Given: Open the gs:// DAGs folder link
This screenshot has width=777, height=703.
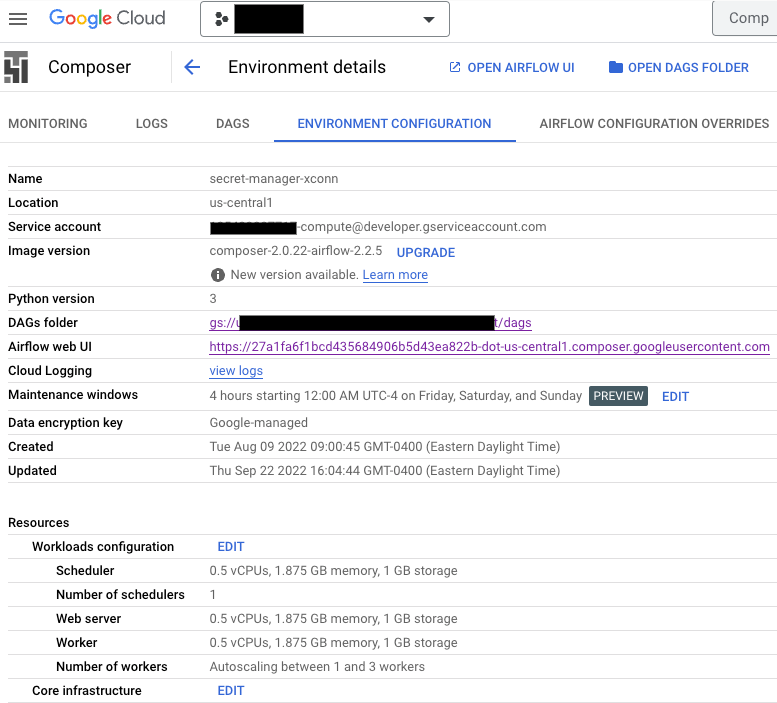Looking at the screenshot, I should point(370,323).
